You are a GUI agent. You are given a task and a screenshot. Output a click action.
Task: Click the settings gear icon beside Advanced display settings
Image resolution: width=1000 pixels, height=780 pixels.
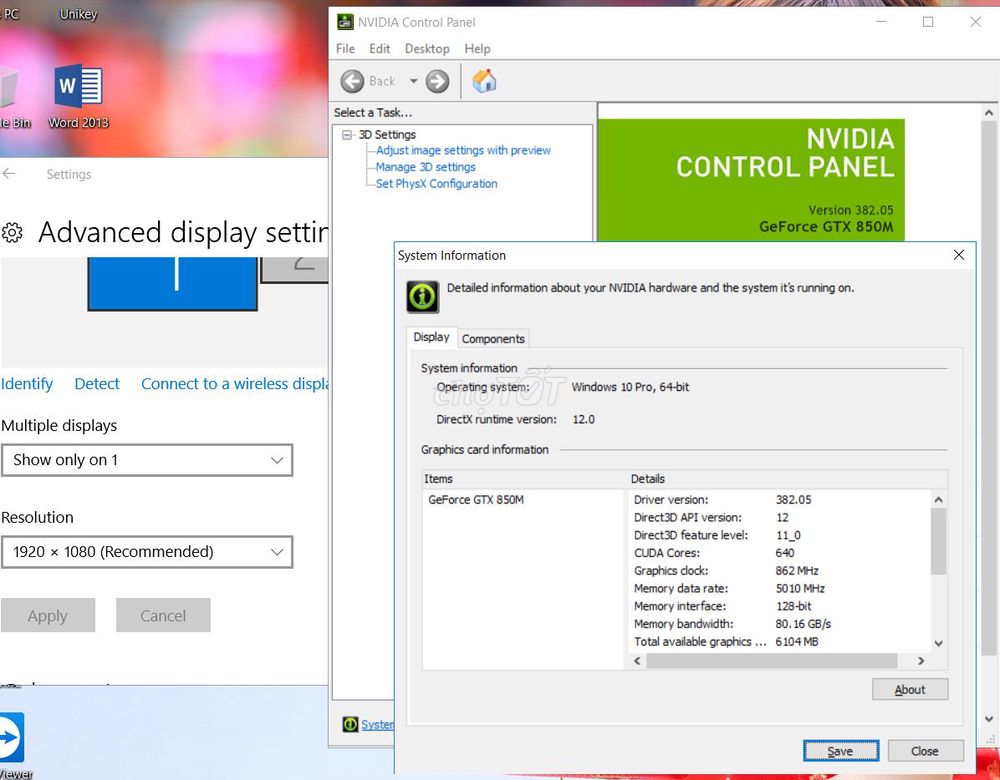click(x=12, y=233)
